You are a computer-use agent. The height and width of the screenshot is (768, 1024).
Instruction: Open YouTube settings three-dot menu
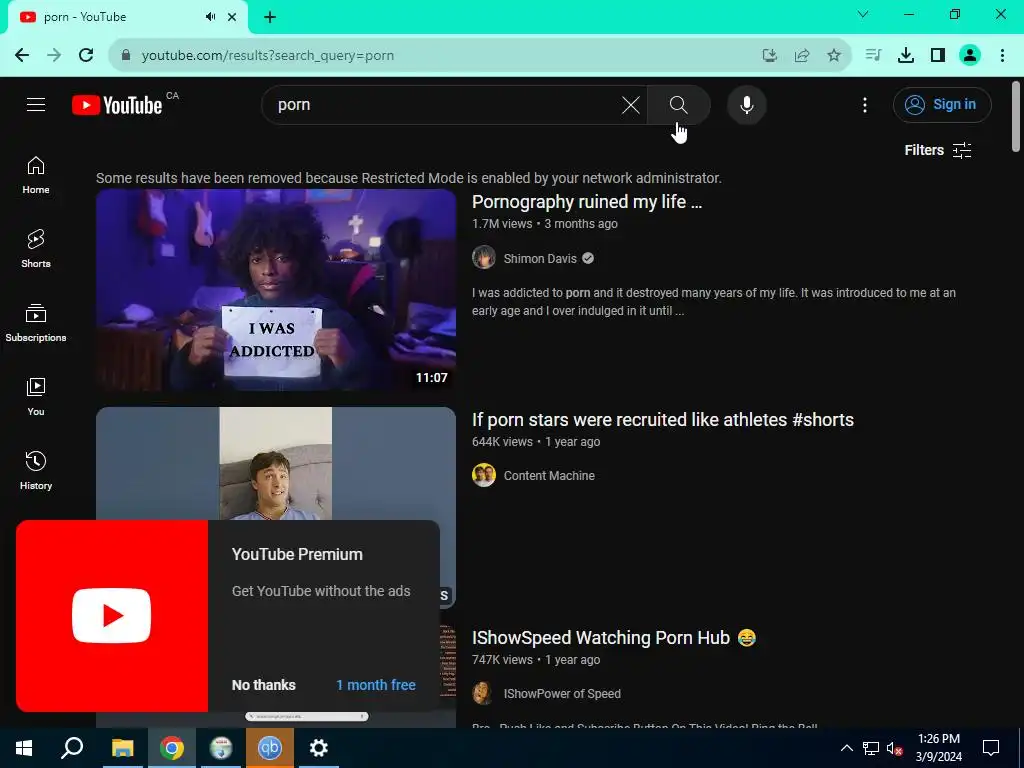click(865, 104)
